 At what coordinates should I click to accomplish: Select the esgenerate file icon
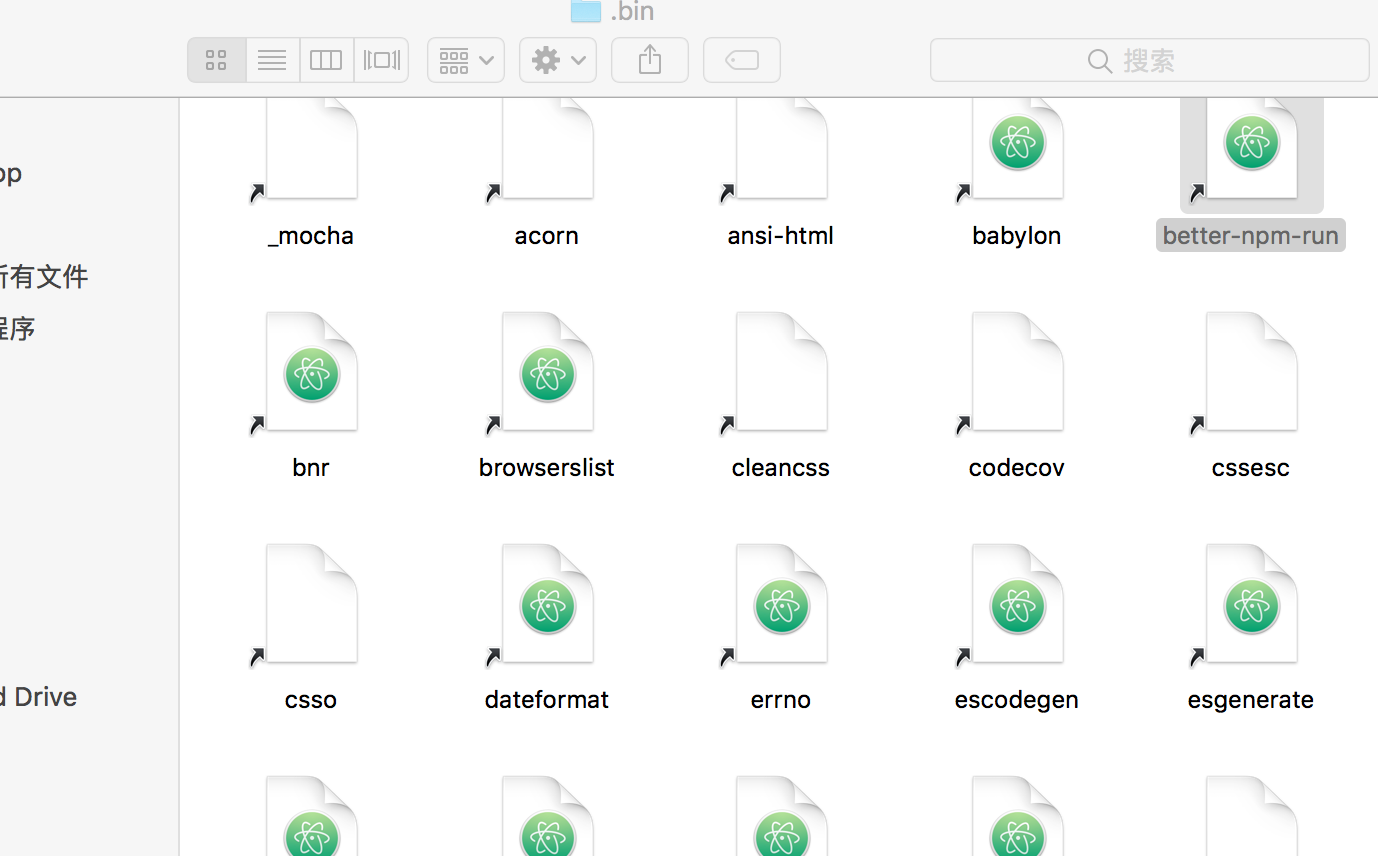[x=1251, y=607]
